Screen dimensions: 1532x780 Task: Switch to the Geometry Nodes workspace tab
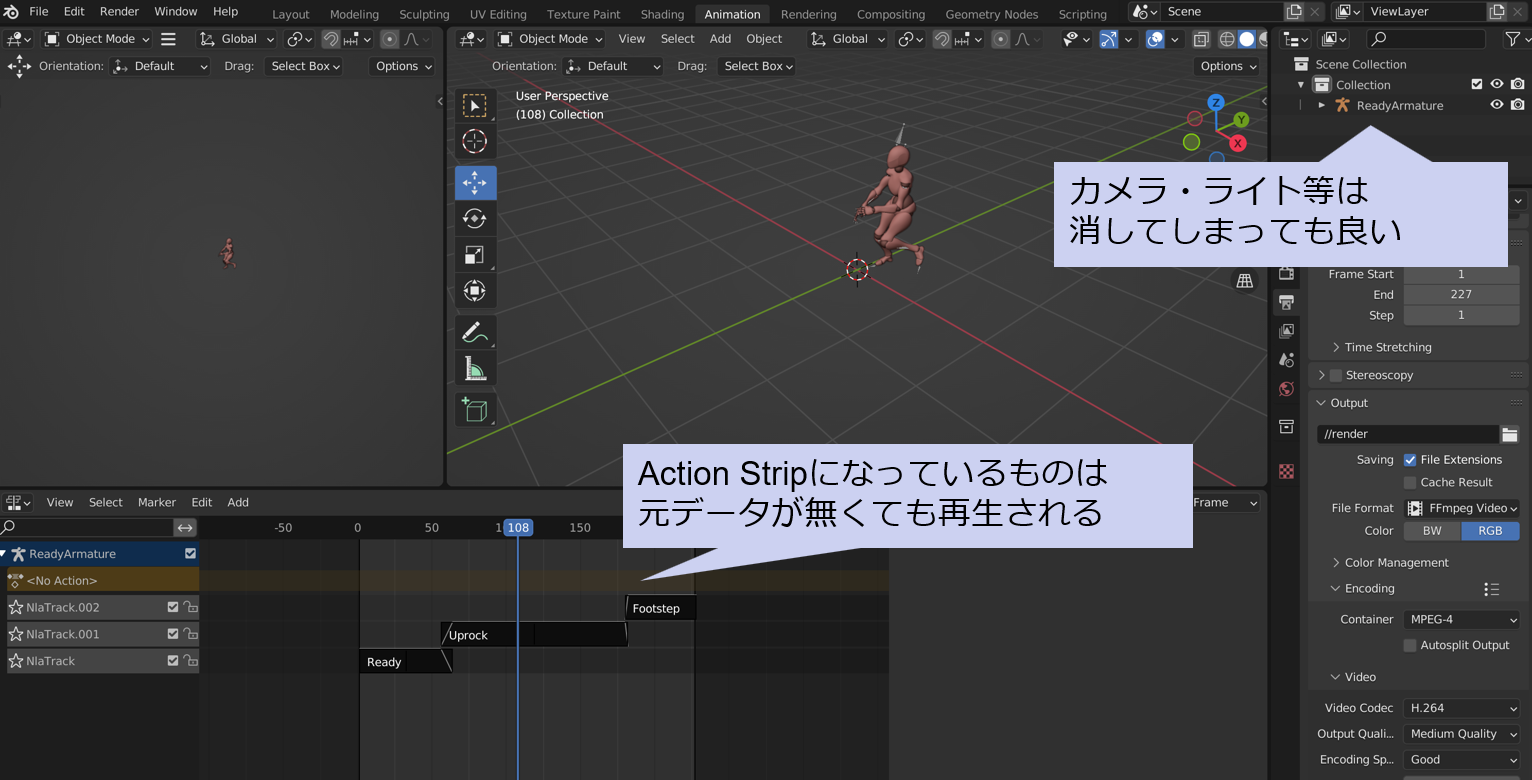pos(991,14)
